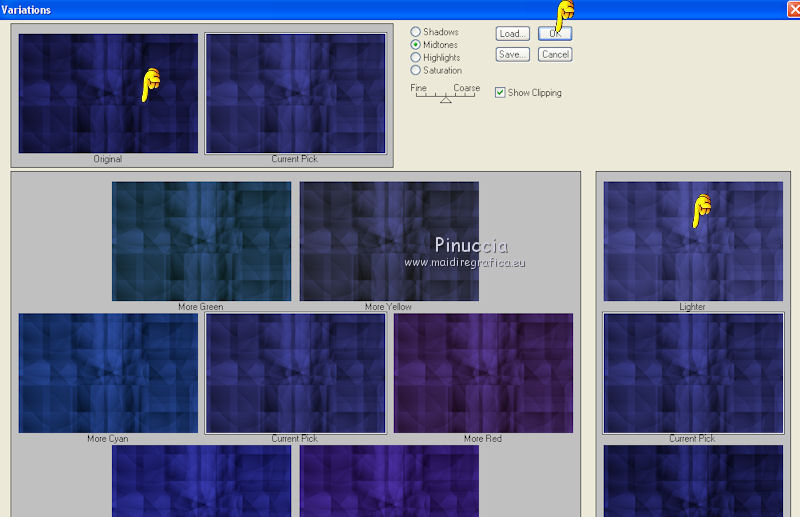Viewport: 800px width, 517px height.
Task: Toggle the Show Clipping checkbox
Action: click(x=500, y=92)
